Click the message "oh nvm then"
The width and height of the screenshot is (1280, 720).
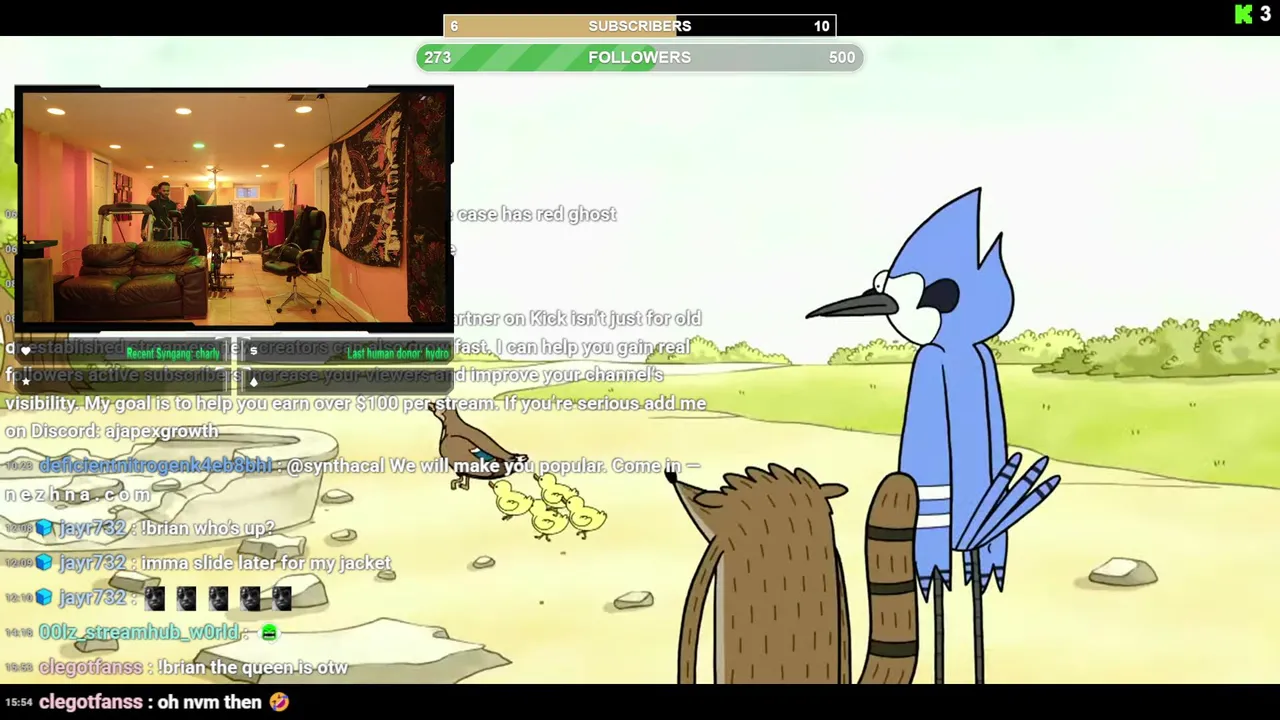pyautogui.click(x=209, y=702)
